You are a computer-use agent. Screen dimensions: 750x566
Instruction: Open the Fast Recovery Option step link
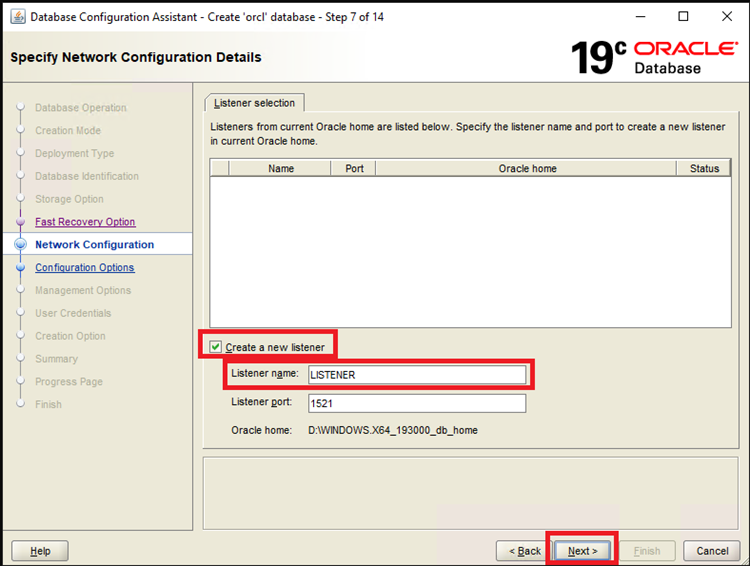(x=85, y=222)
